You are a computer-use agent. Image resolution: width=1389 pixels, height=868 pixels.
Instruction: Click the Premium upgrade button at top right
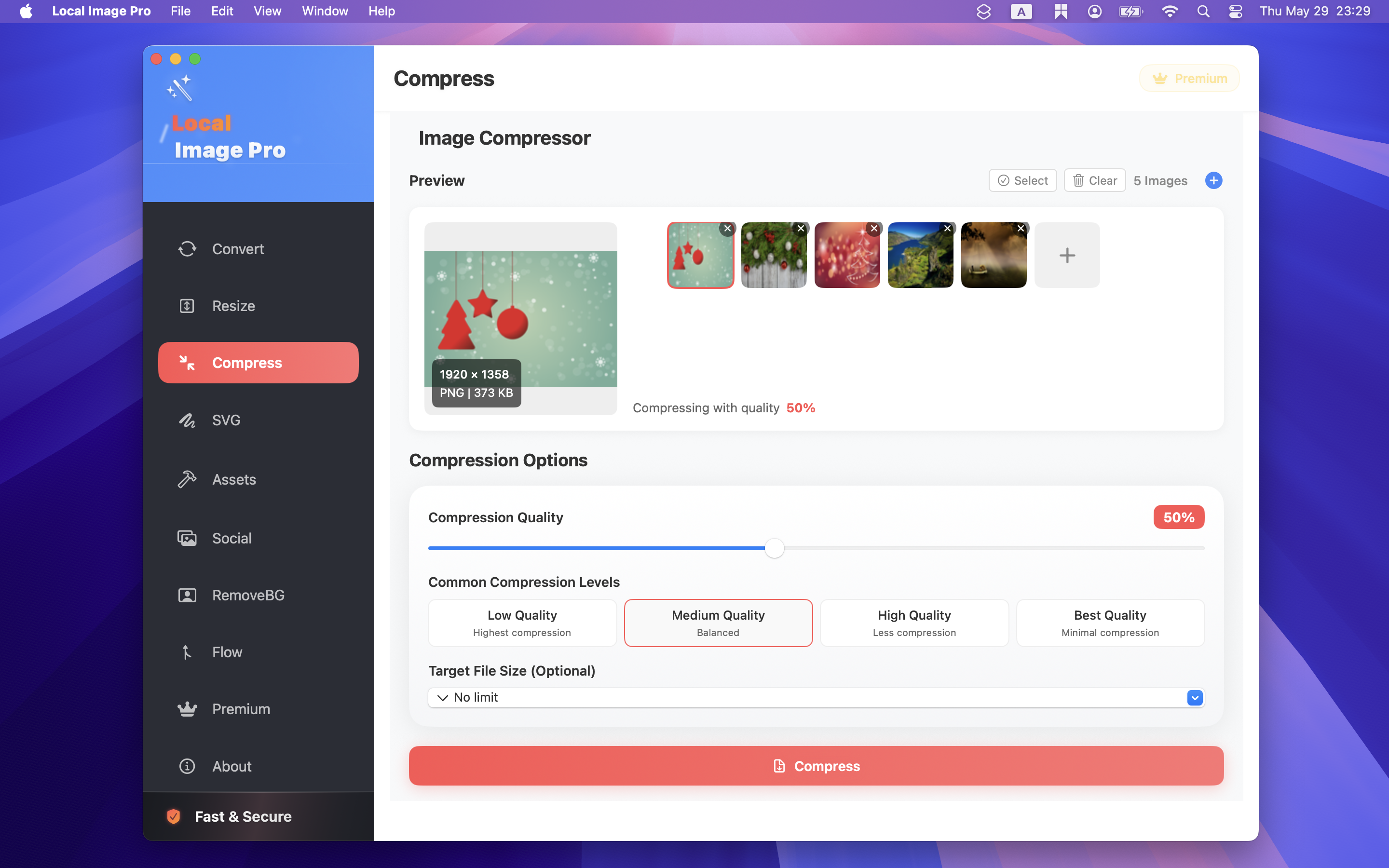click(x=1189, y=78)
